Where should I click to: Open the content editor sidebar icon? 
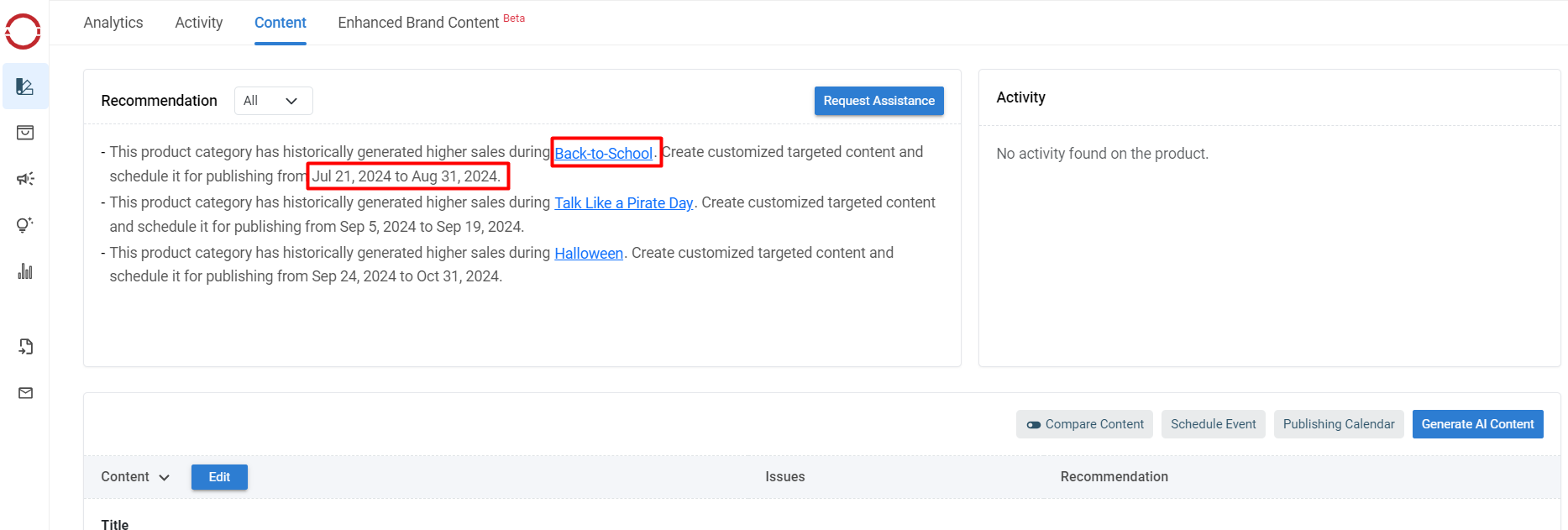[x=25, y=87]
